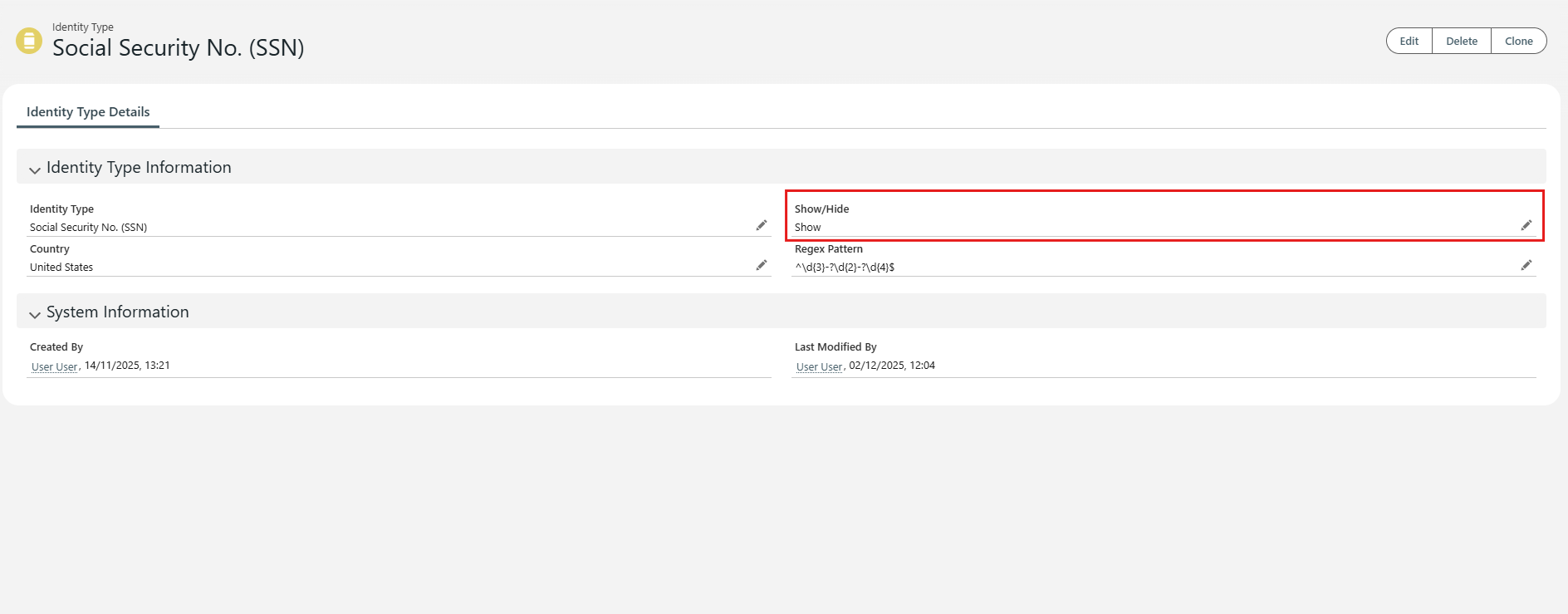
Task: Click the Last Modified timestamp 02/12/2025
Action: coord(892,366)
